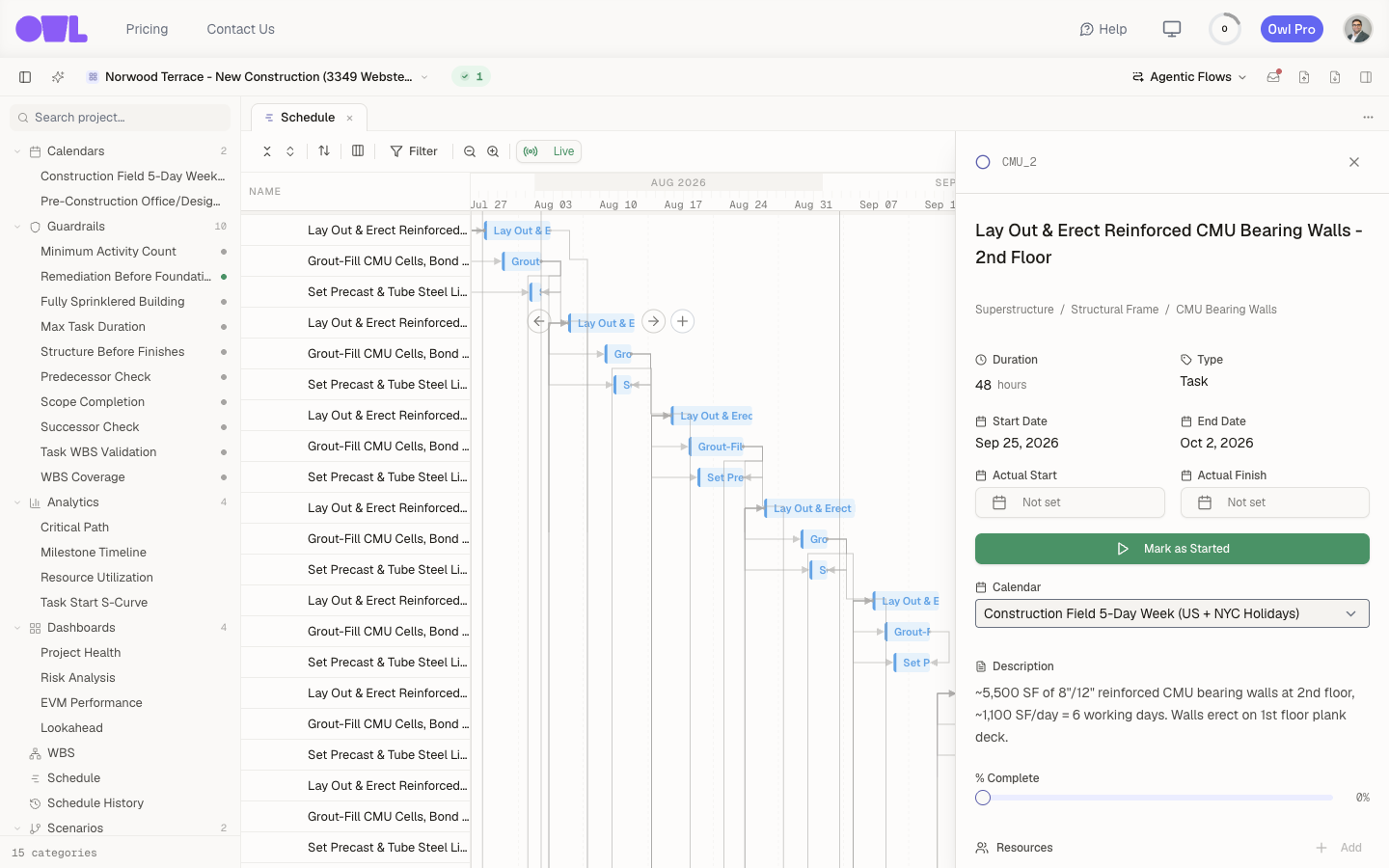Open the three-dot more options menu
This screenshot has width=1389, height=868.
(1368, 118)
